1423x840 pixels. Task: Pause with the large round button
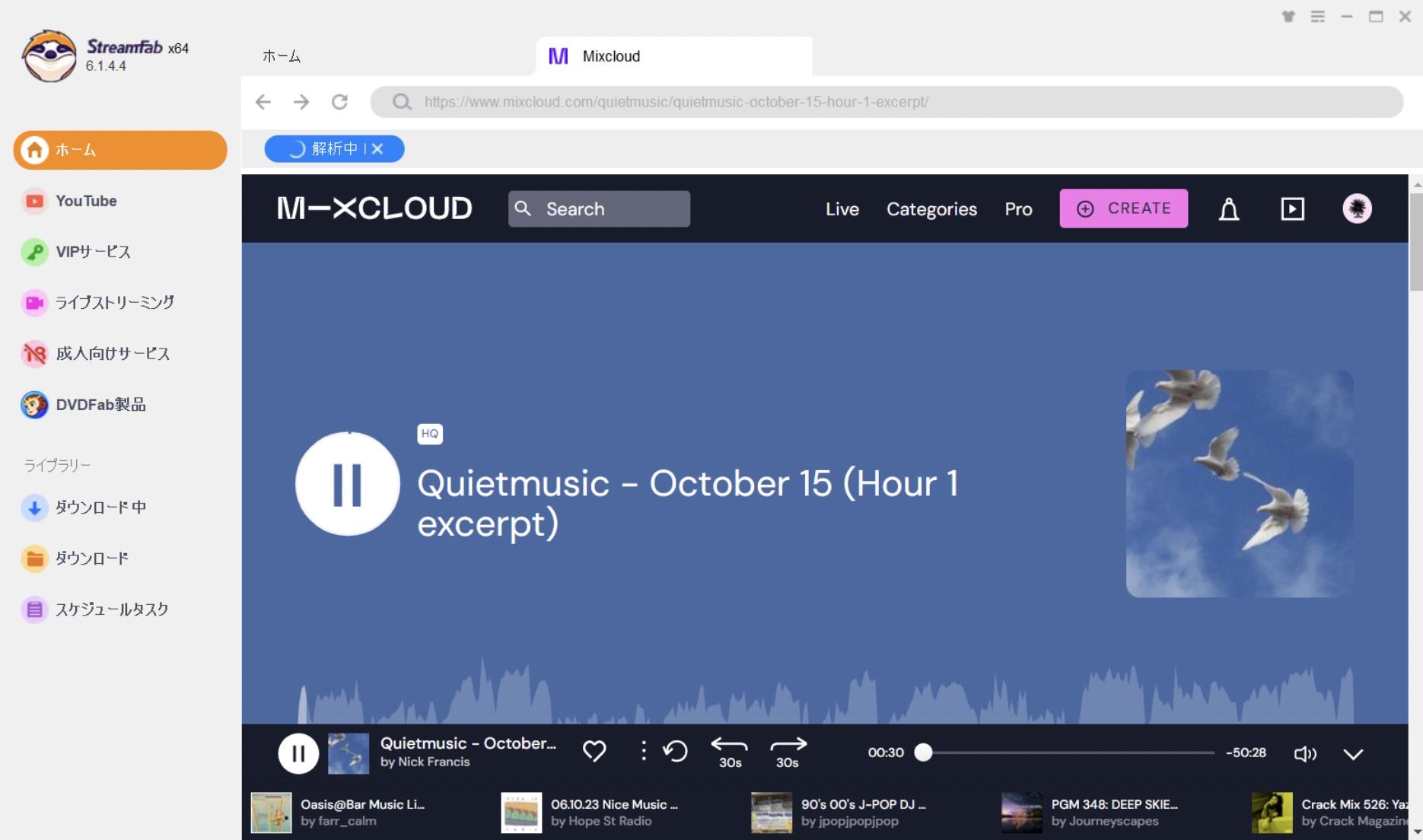(348, 484)
